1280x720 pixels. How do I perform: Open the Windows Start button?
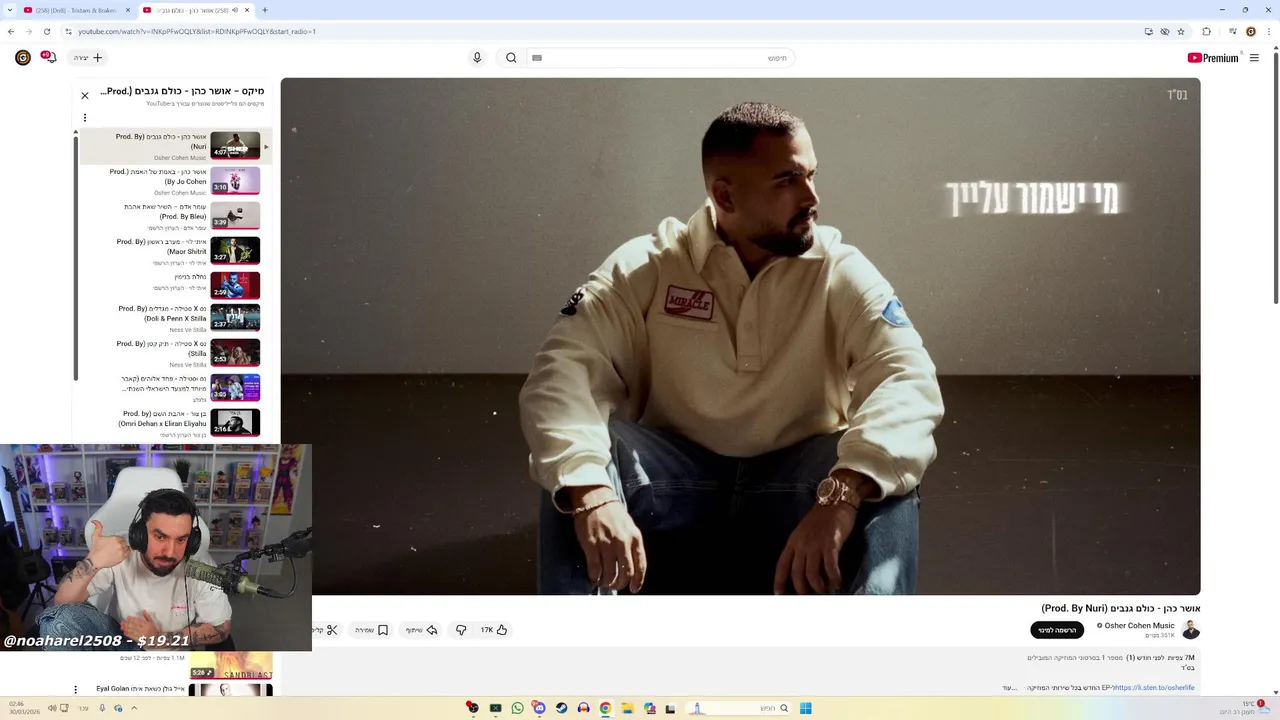click(x=805, y=708)
